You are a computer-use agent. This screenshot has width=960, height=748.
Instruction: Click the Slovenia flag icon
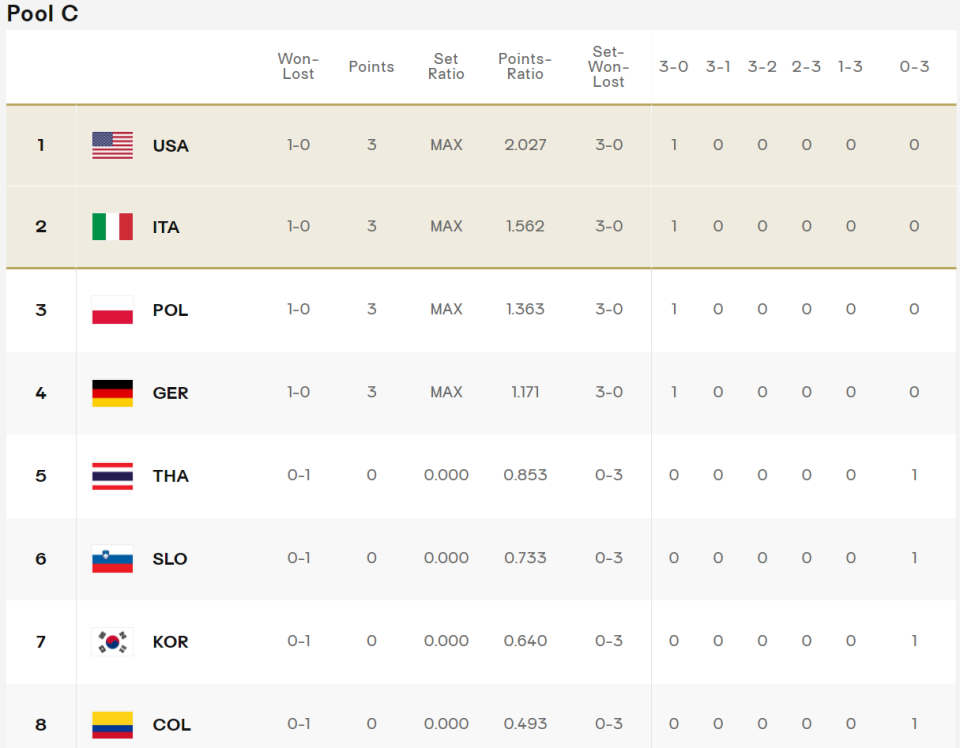coord(112,559)
